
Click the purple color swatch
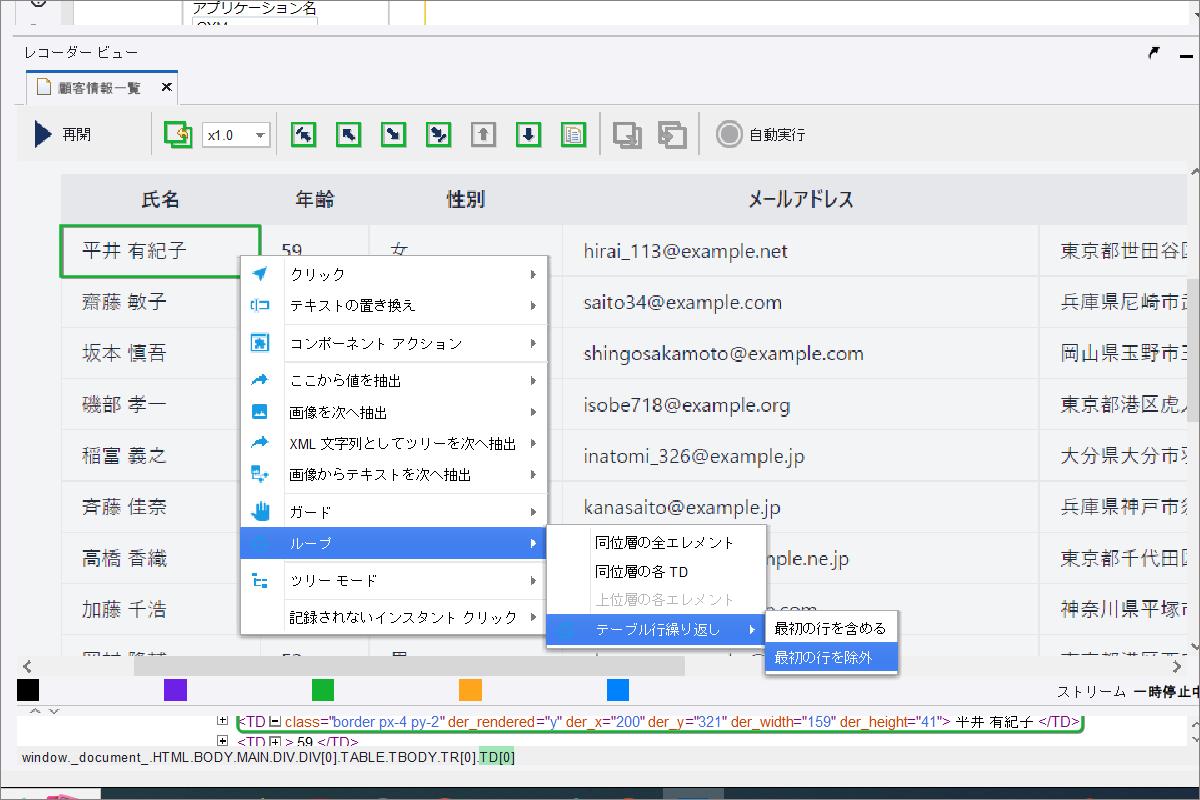(175, 690)
